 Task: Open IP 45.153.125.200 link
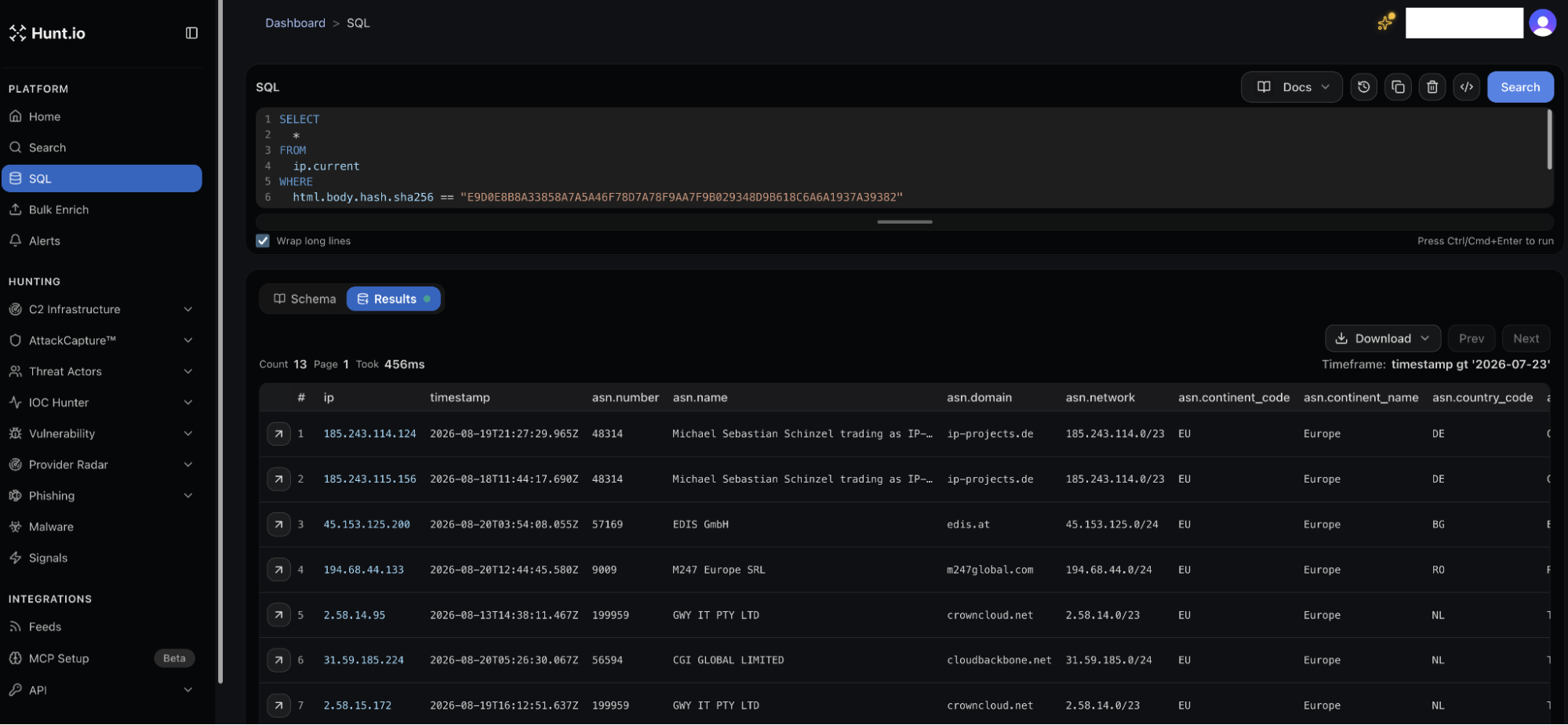(x=367, y=525)
